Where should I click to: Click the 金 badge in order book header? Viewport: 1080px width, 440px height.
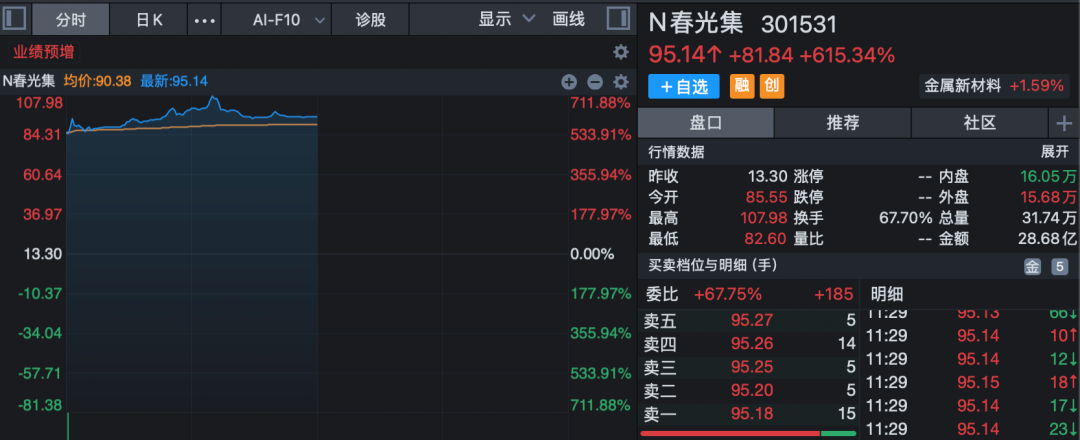point(1032,267)
